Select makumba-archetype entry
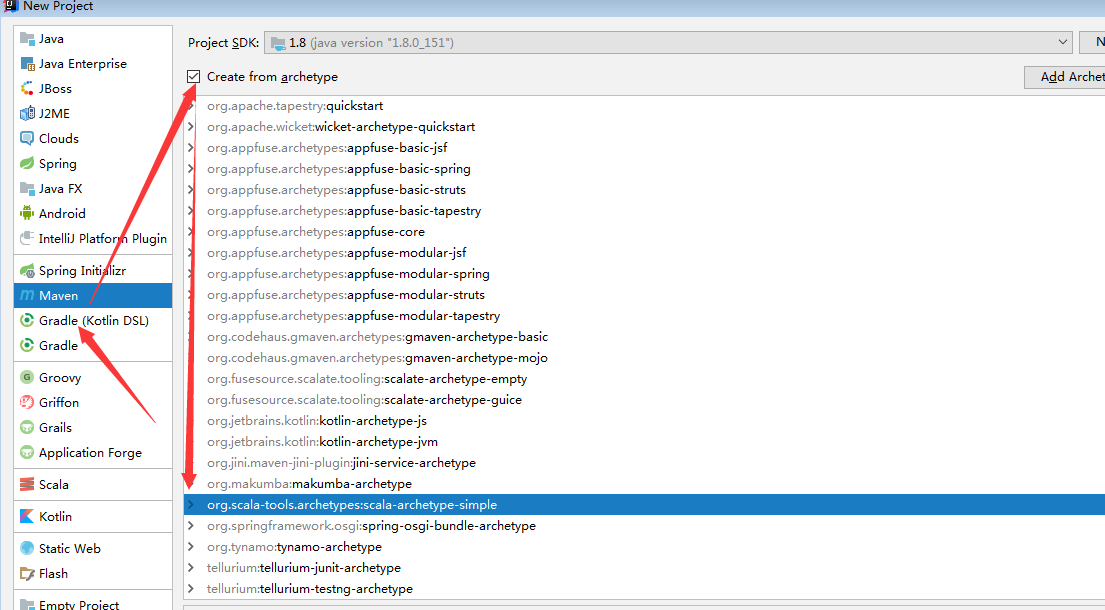1105x610 pixels. 309,484
